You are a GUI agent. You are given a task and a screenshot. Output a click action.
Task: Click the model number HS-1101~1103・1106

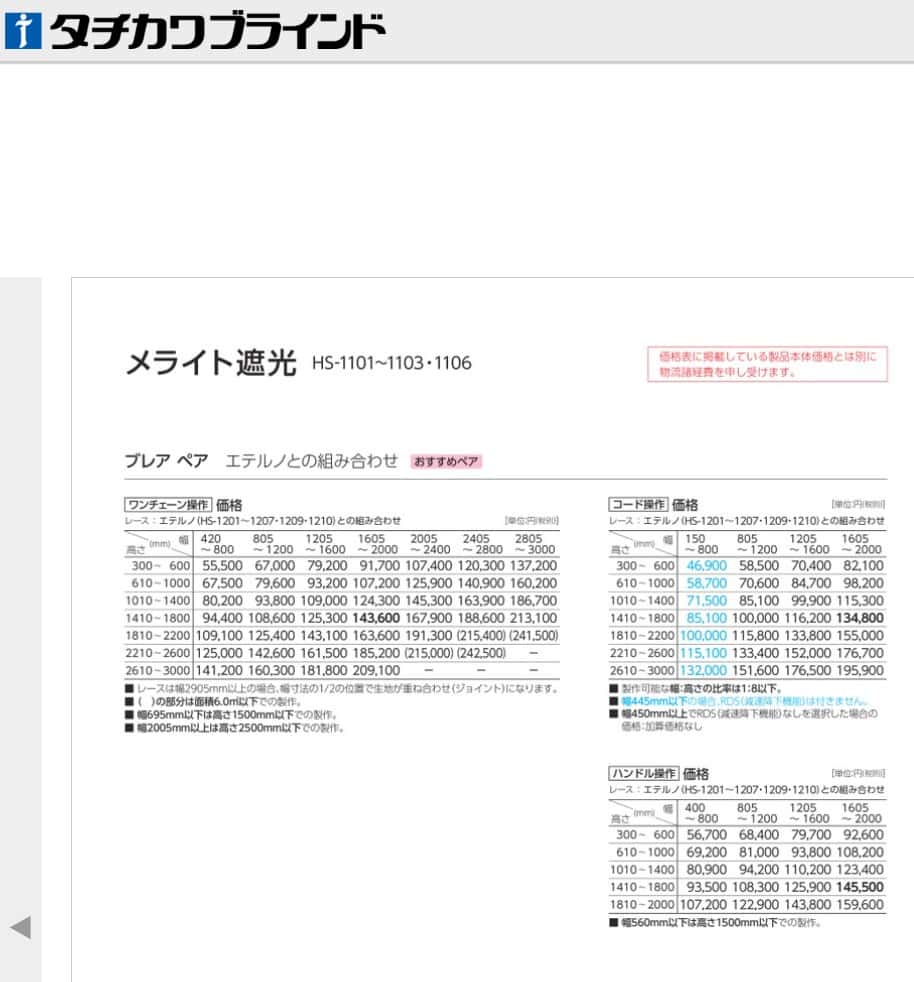click(x=392, y=363)
